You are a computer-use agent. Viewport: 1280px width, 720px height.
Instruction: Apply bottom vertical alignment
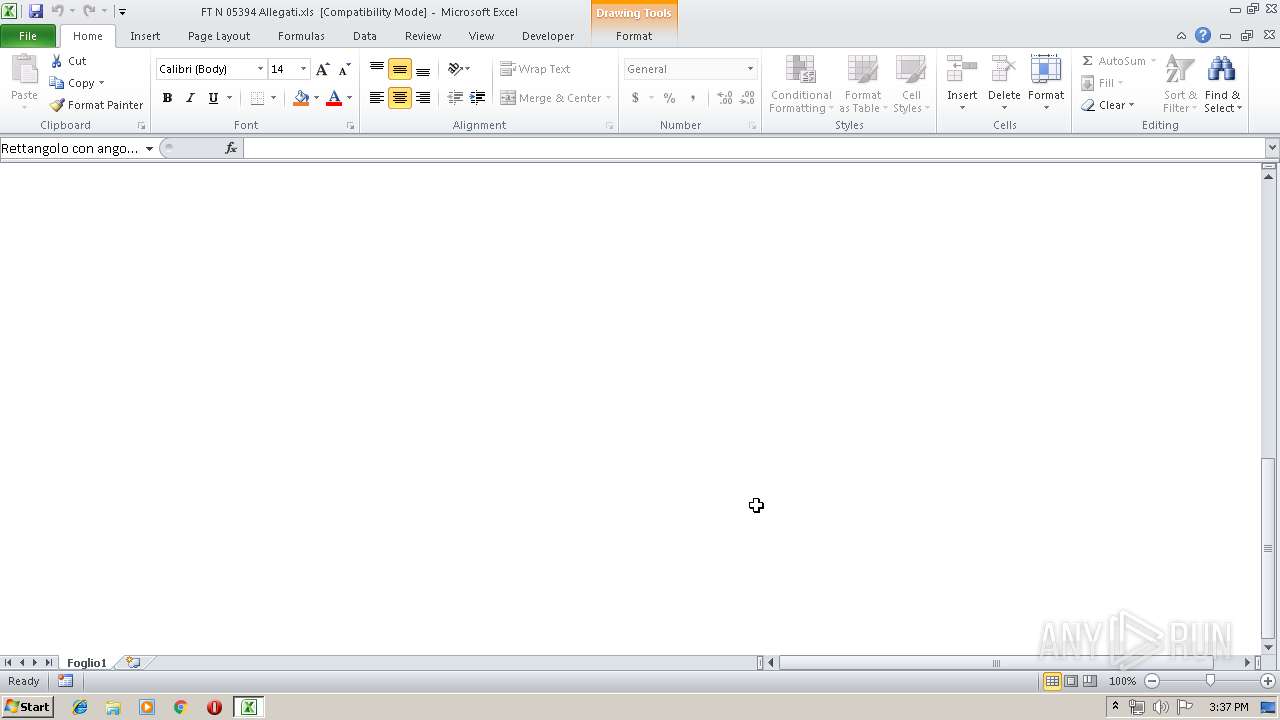pos(423,69)
